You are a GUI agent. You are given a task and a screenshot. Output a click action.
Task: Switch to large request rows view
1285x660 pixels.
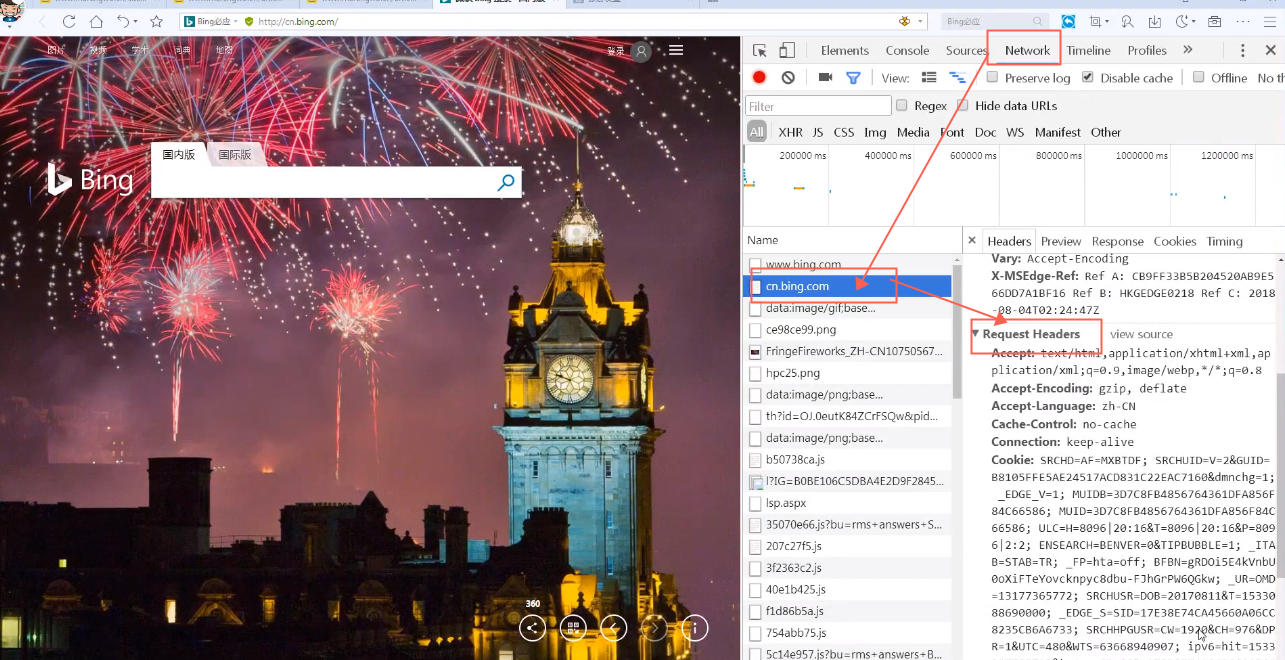click(x=929, y=77)
